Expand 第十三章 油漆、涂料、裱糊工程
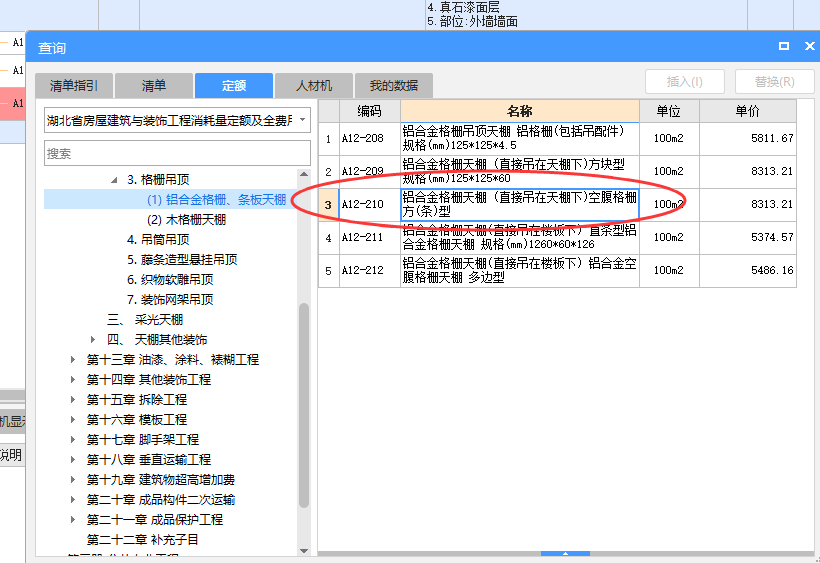Viewport: 820px width, 563px height. (73, 360)
